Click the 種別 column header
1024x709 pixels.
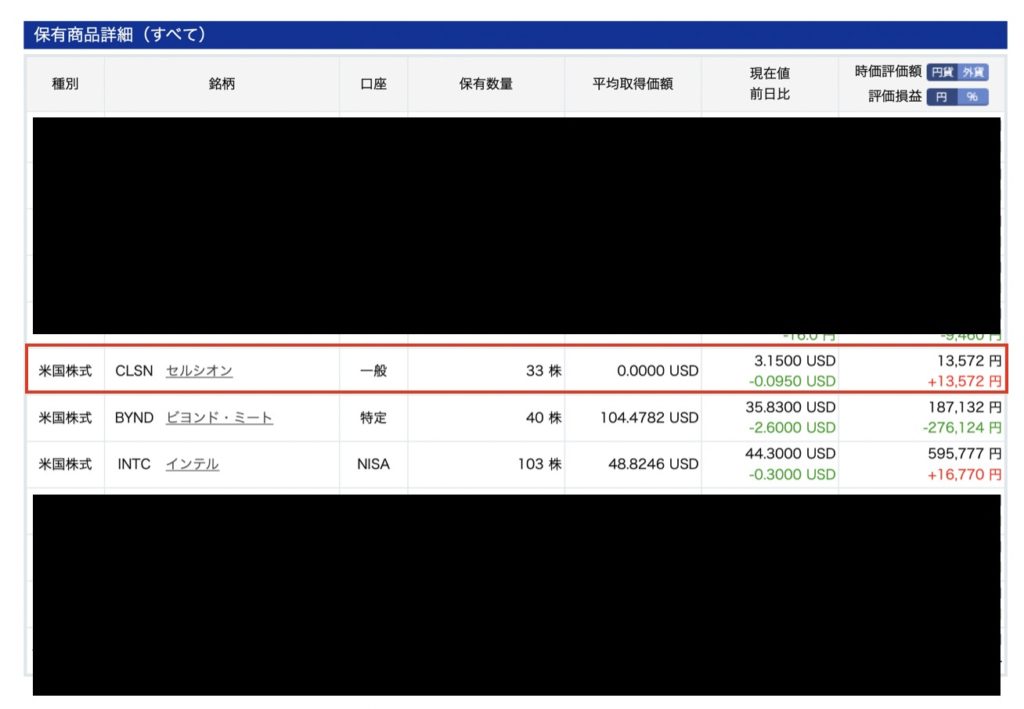click(x=65, y=84)
